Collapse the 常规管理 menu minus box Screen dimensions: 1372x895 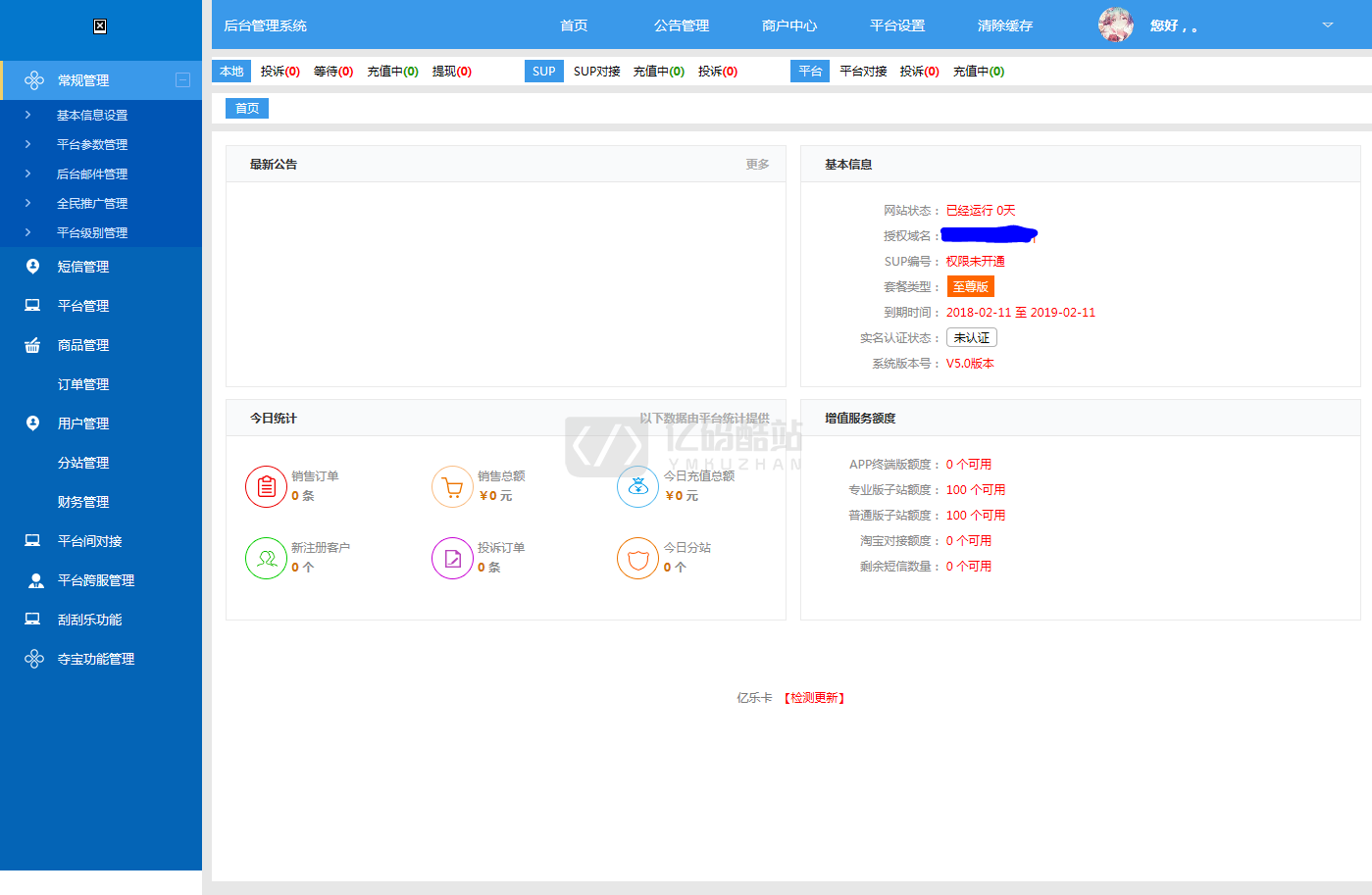[182, 80]
